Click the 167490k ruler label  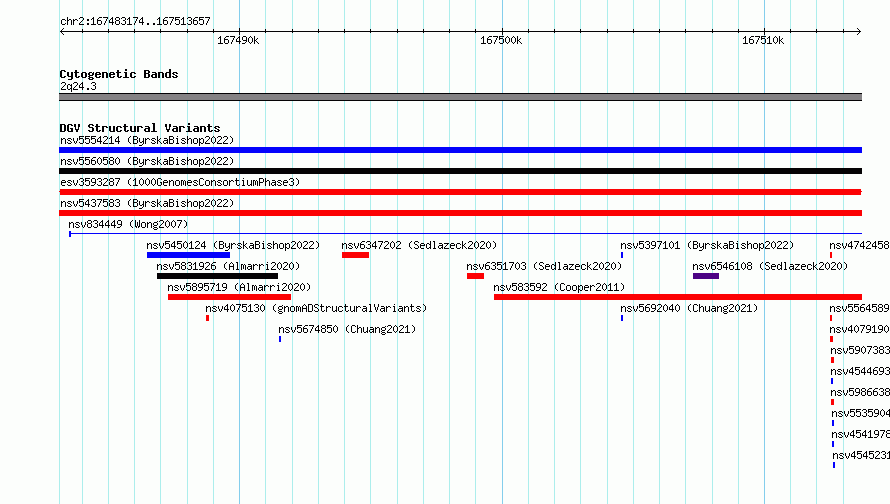(x=238, y=40)
